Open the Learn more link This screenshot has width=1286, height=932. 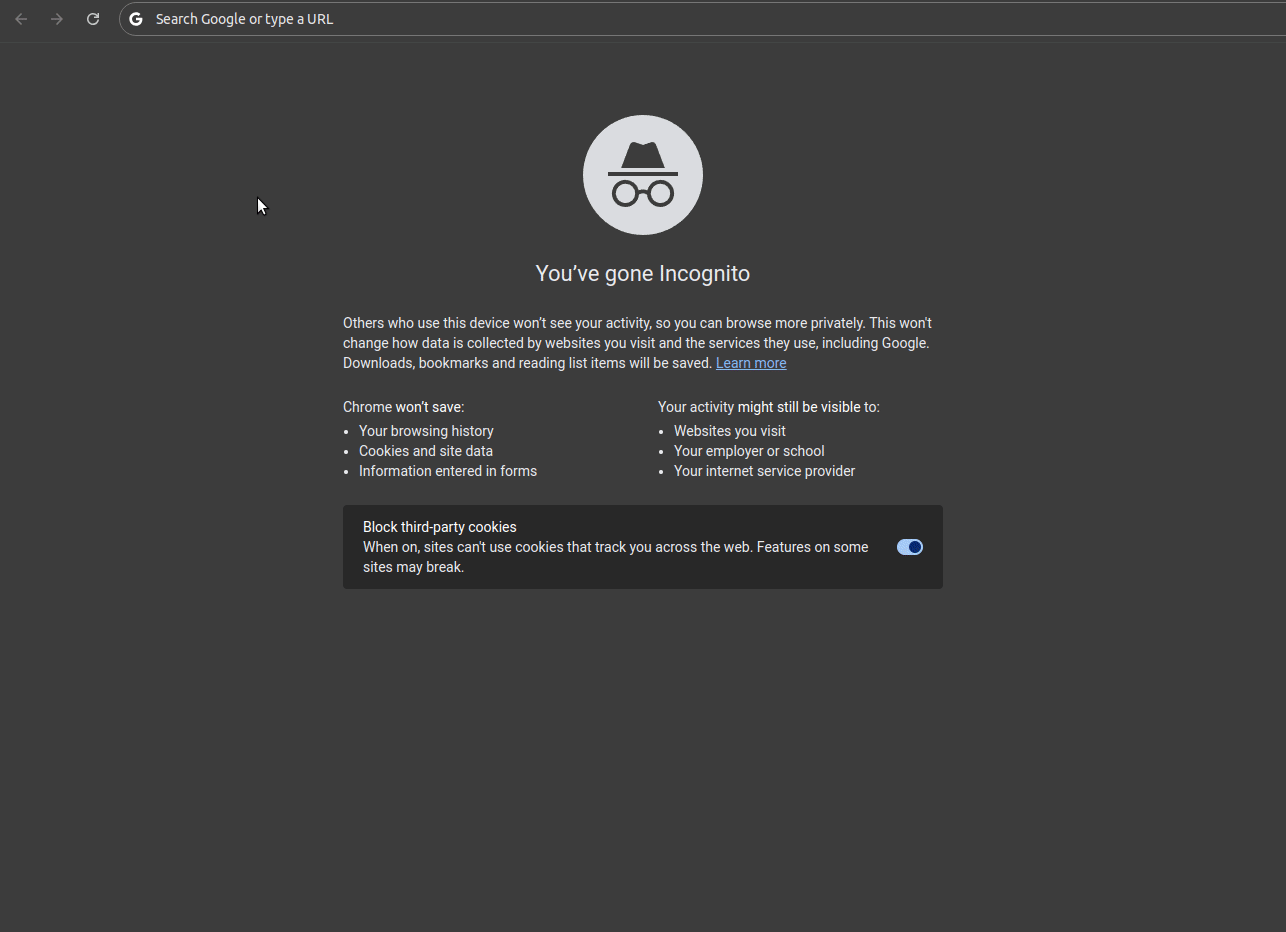(751, 363)
